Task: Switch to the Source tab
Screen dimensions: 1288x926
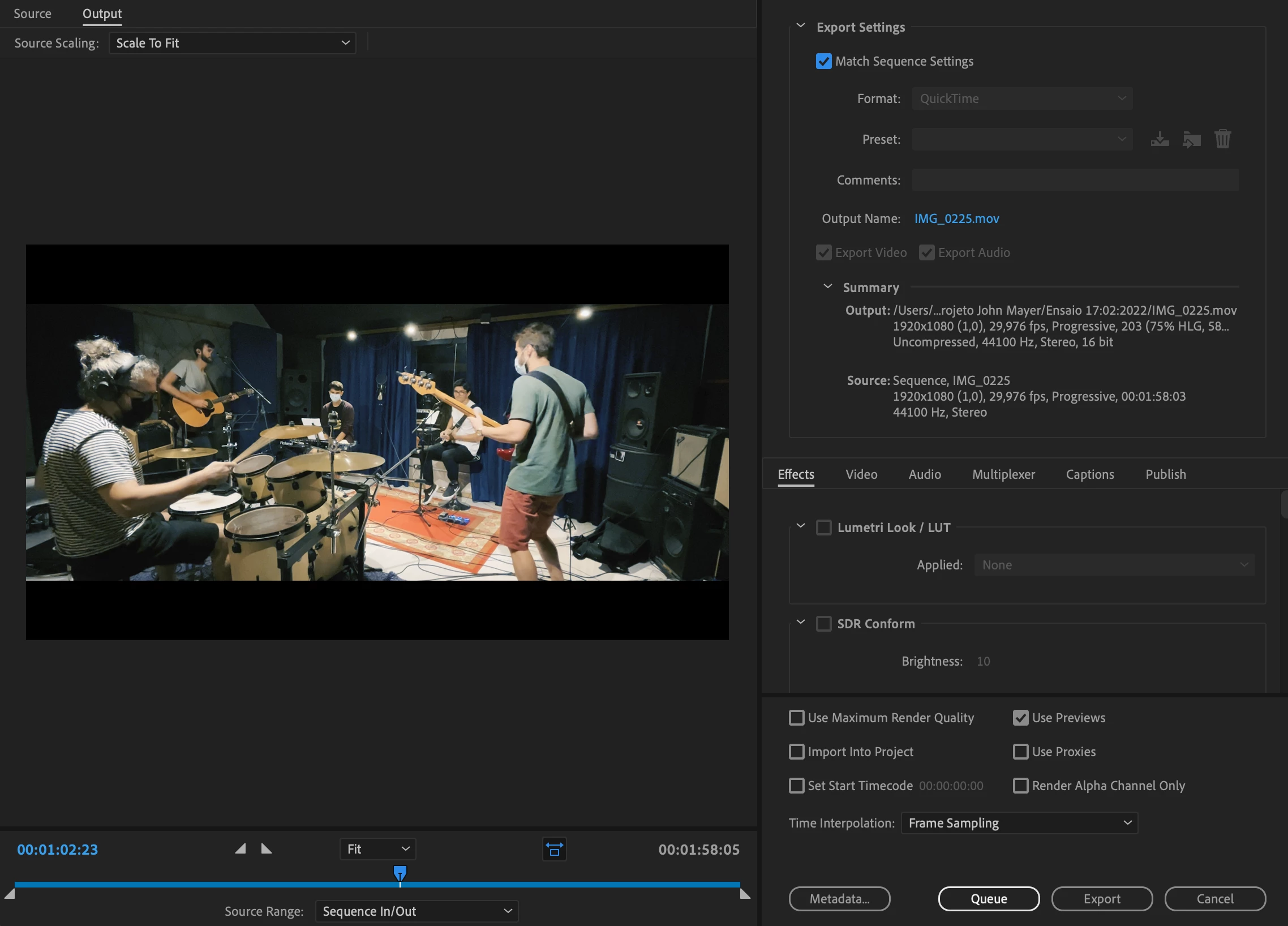Action: (x=32, y=14)
